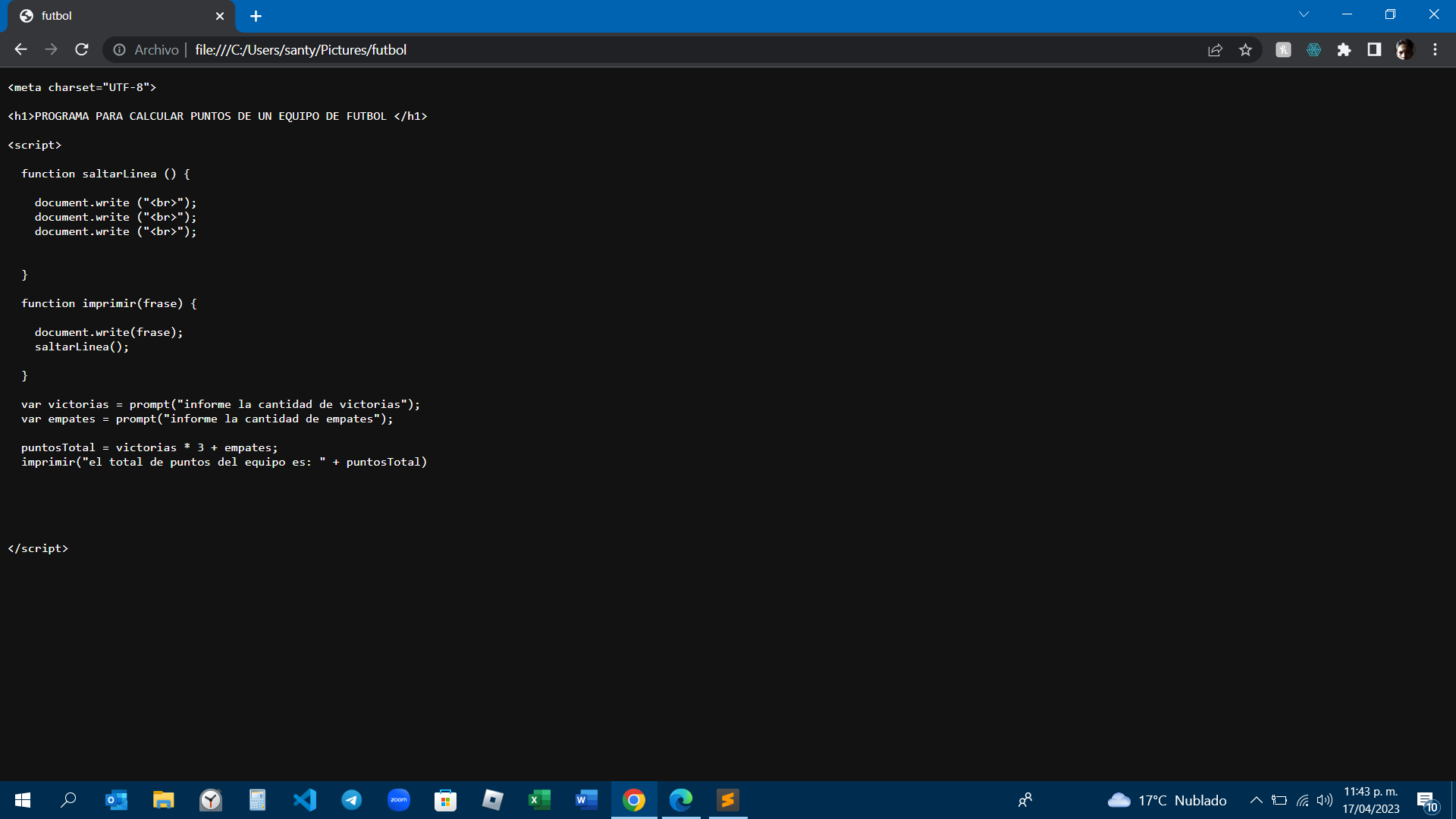Click the 'saltarLinea();' call line

coord(82,347)
